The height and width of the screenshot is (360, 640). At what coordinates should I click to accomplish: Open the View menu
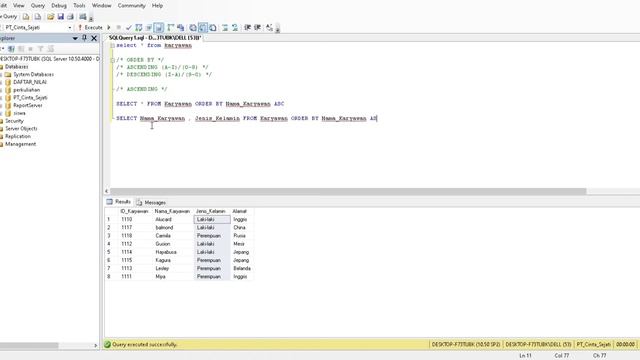(x=19, y=5)
